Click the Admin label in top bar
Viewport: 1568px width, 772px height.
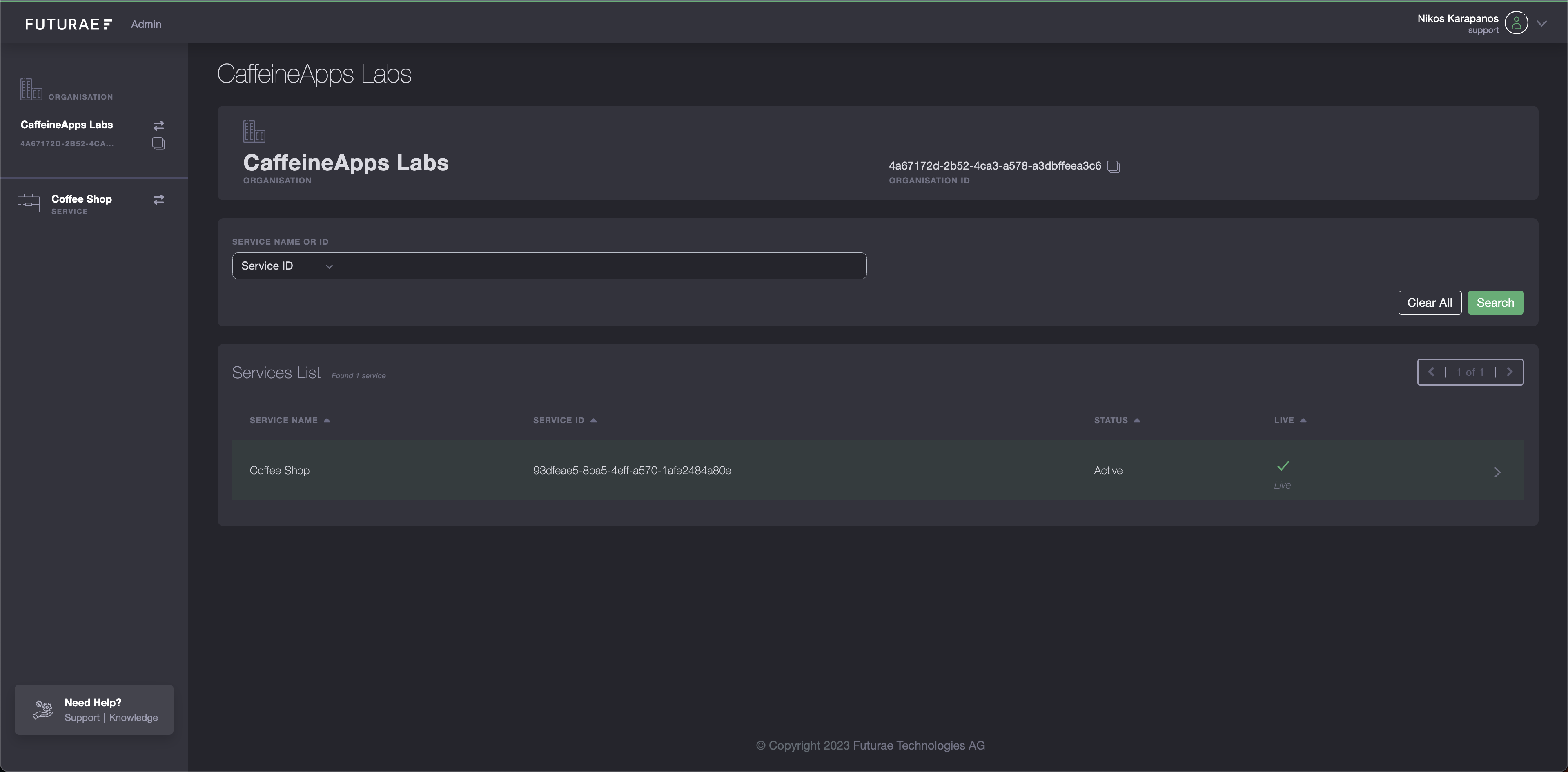point(146,24)
